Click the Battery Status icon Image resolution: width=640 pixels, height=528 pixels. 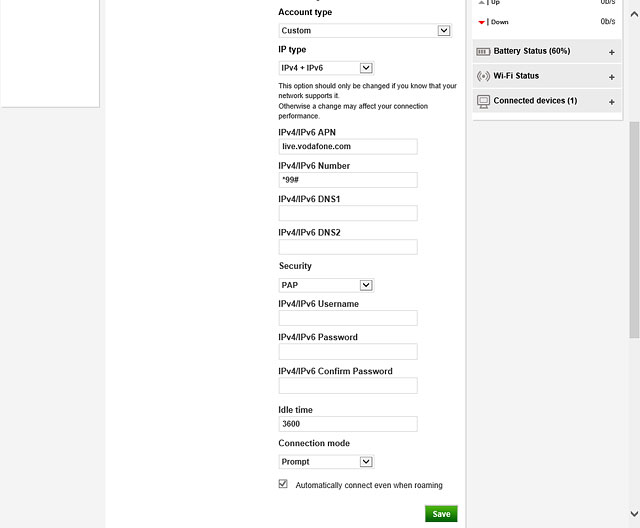point(483,52)
